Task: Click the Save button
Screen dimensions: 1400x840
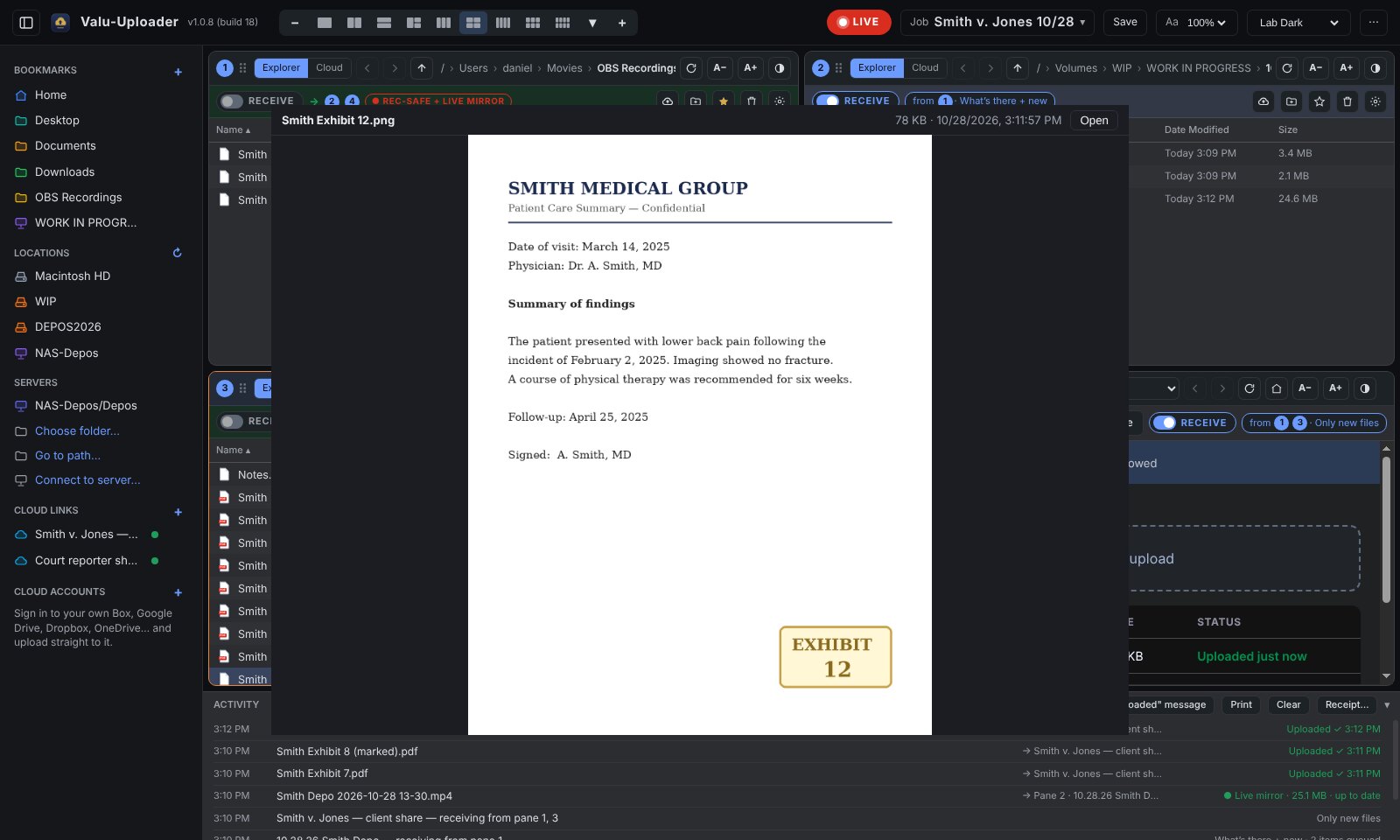Action: 1125,22
